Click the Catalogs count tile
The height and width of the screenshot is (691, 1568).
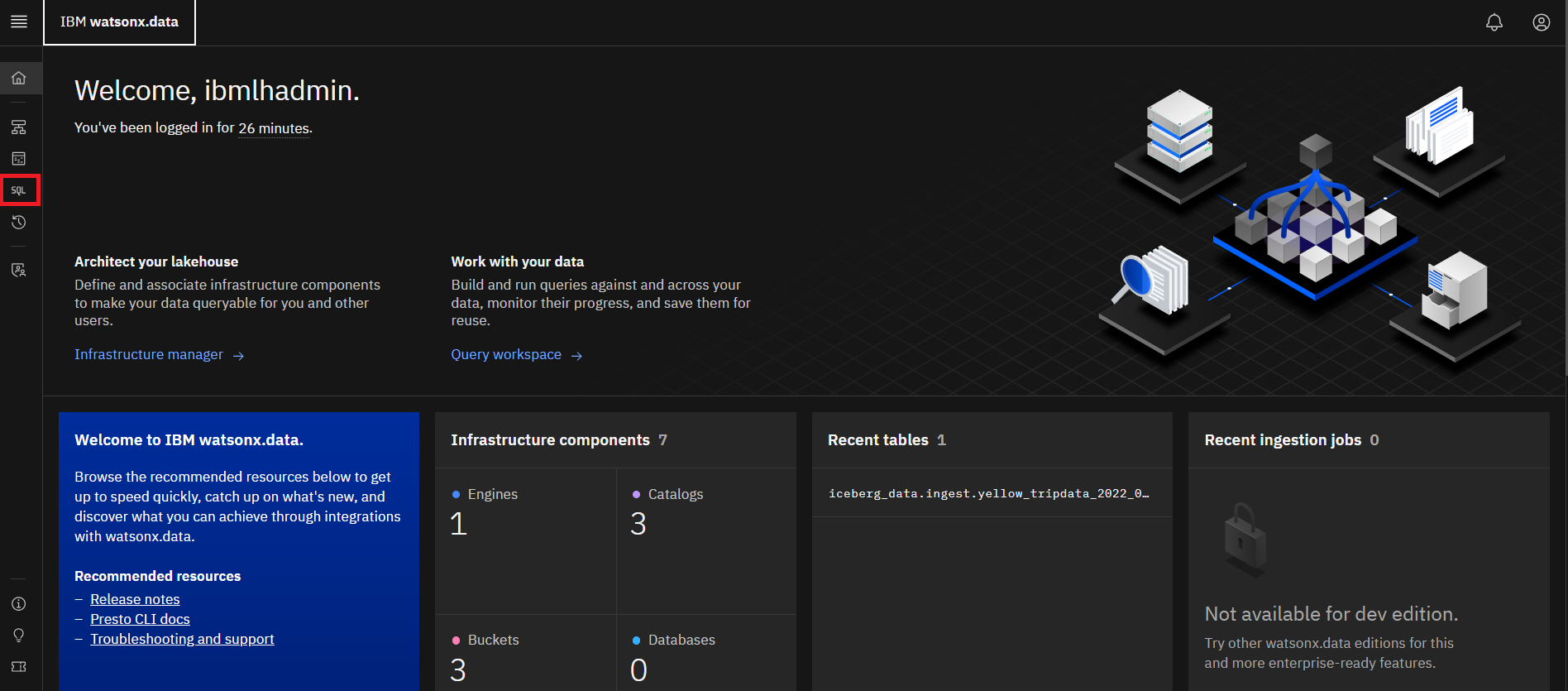tap(706, 541)
